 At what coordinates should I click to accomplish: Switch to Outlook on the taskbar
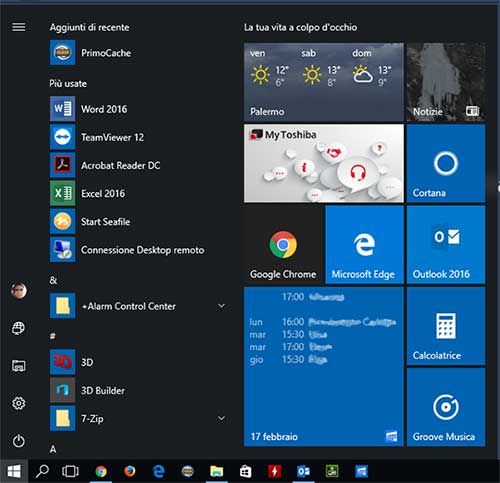(x=303, y=471)
